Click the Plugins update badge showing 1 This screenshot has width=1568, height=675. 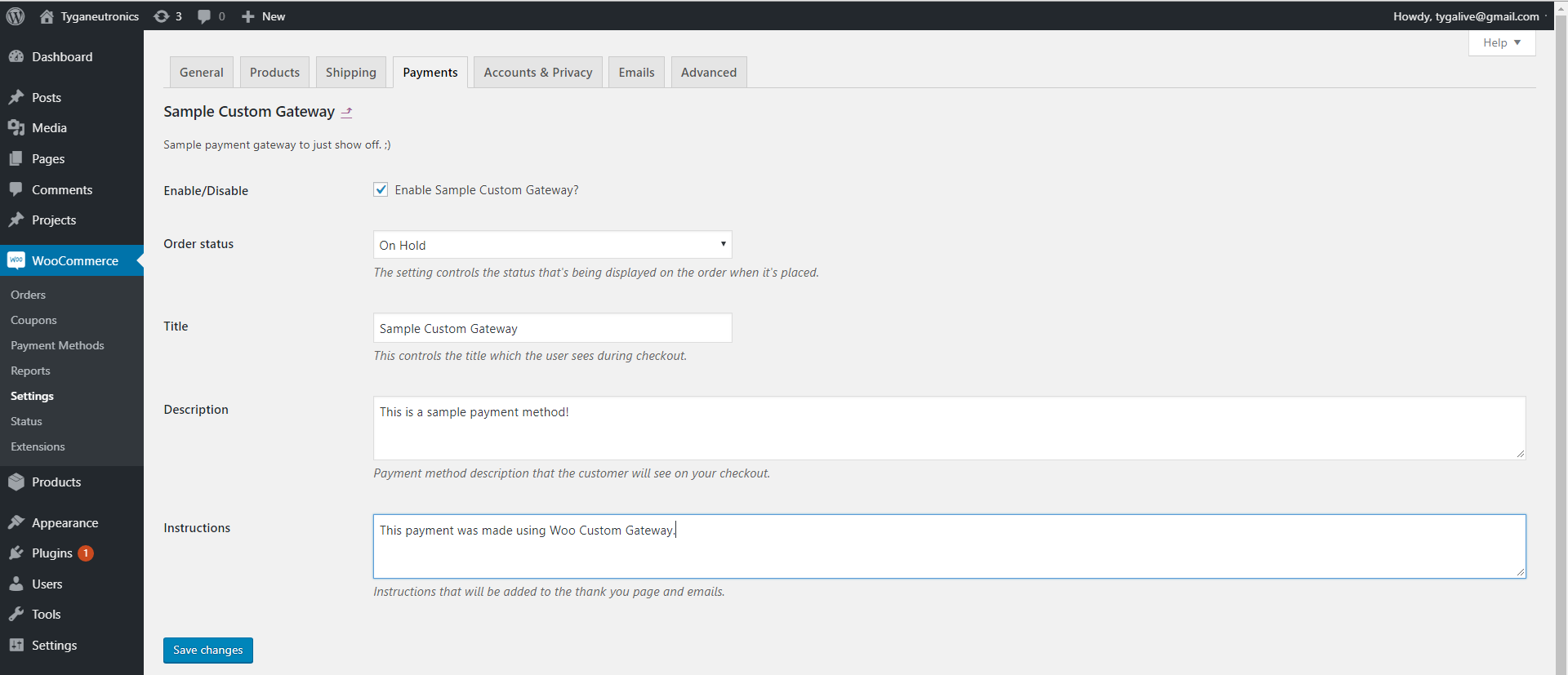pos(86,553)
